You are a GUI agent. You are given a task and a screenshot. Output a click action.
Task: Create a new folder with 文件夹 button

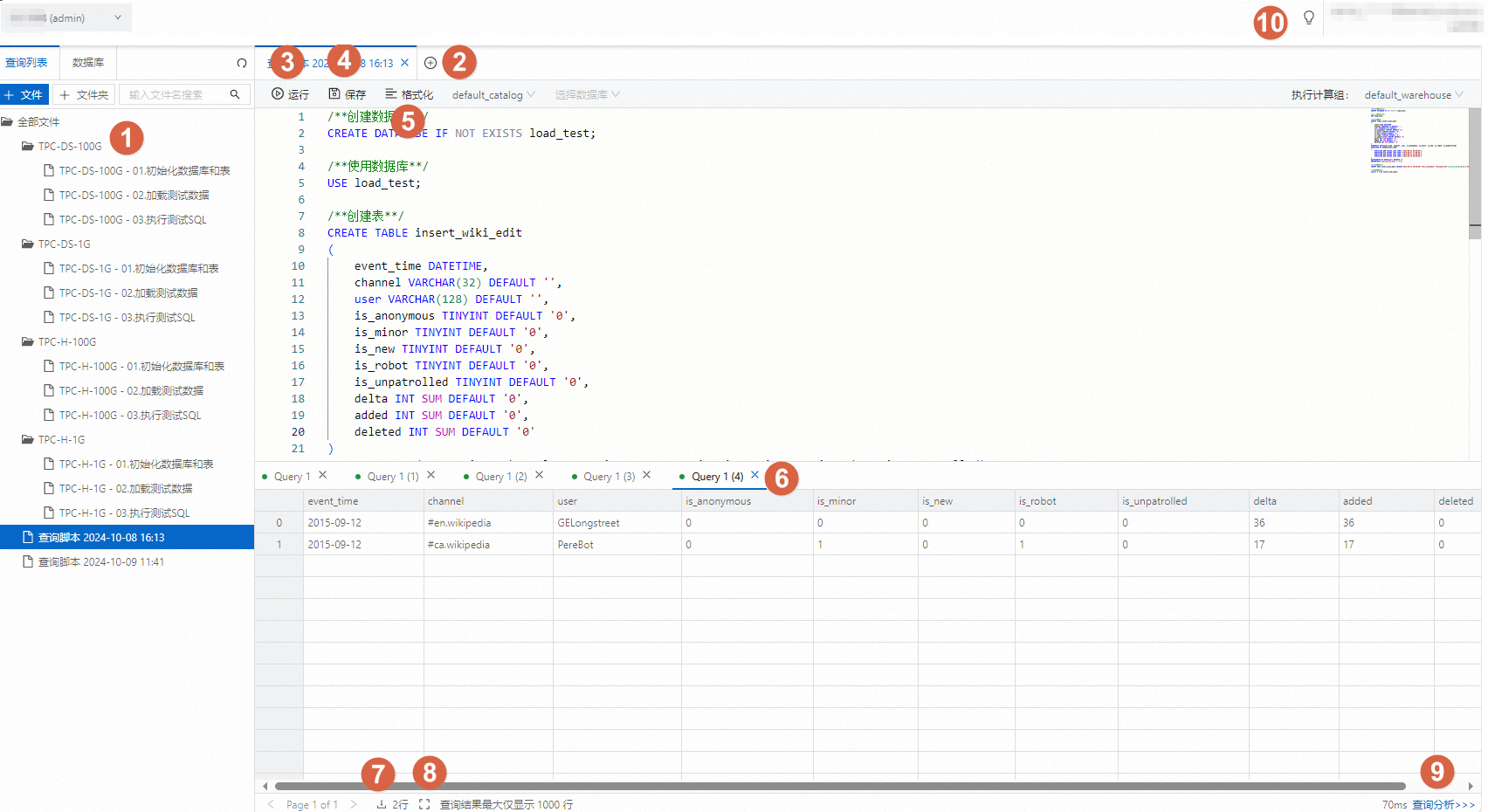84,94
